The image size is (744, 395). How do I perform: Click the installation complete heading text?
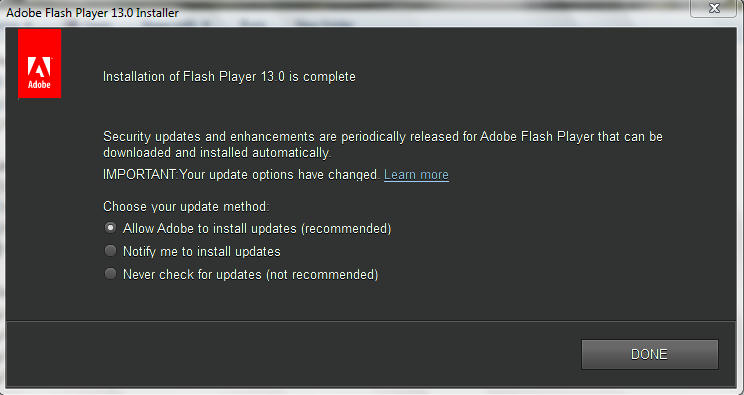pyautogui.click(x=229, y=76)
